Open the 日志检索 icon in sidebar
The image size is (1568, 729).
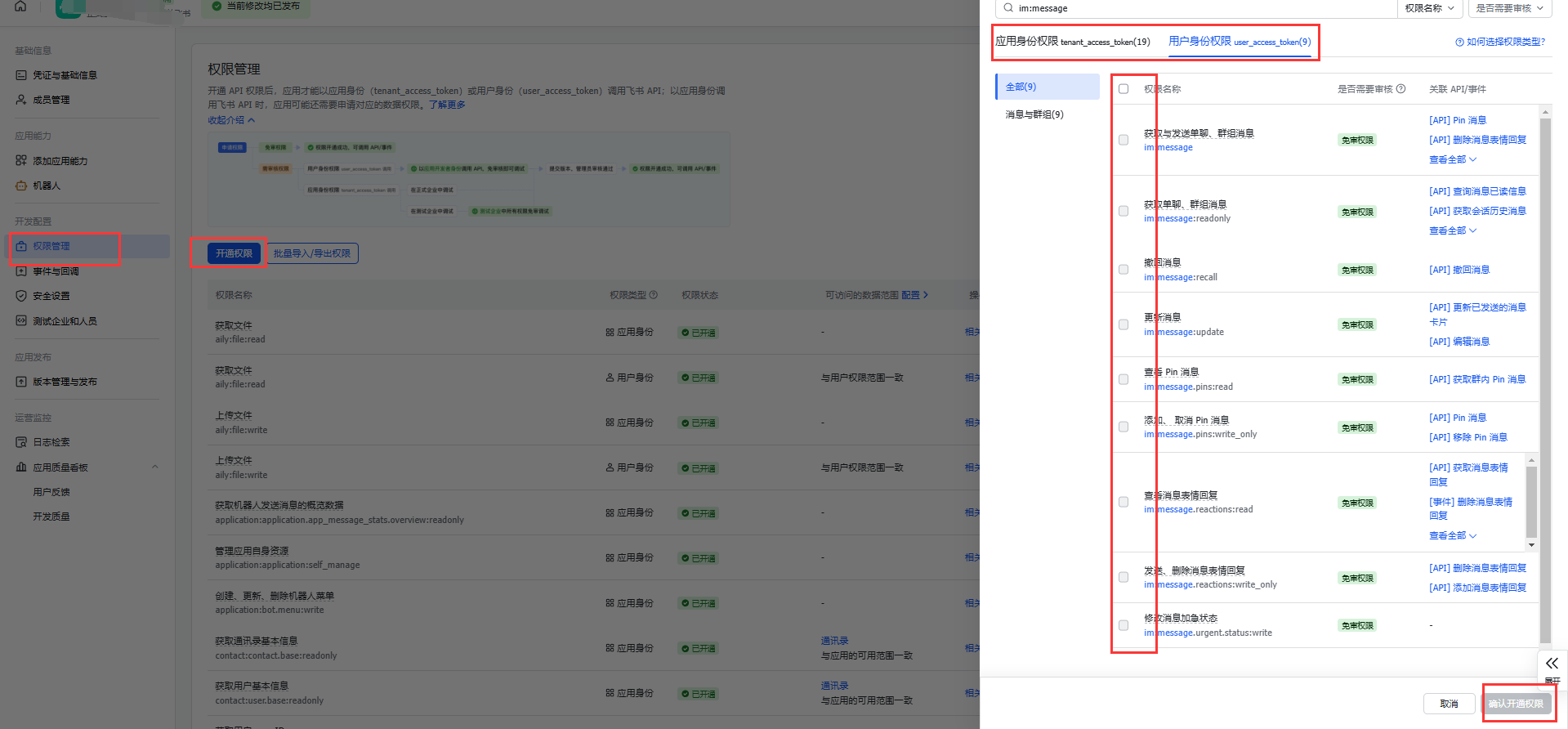tap(21, 442)
